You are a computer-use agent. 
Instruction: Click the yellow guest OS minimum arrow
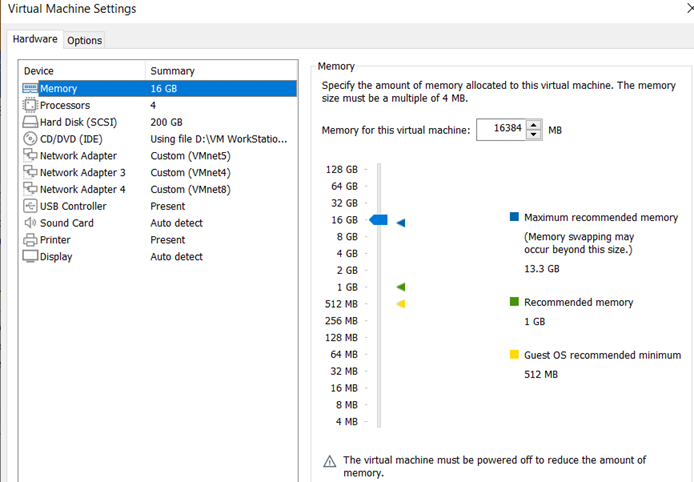pos(401,304)
